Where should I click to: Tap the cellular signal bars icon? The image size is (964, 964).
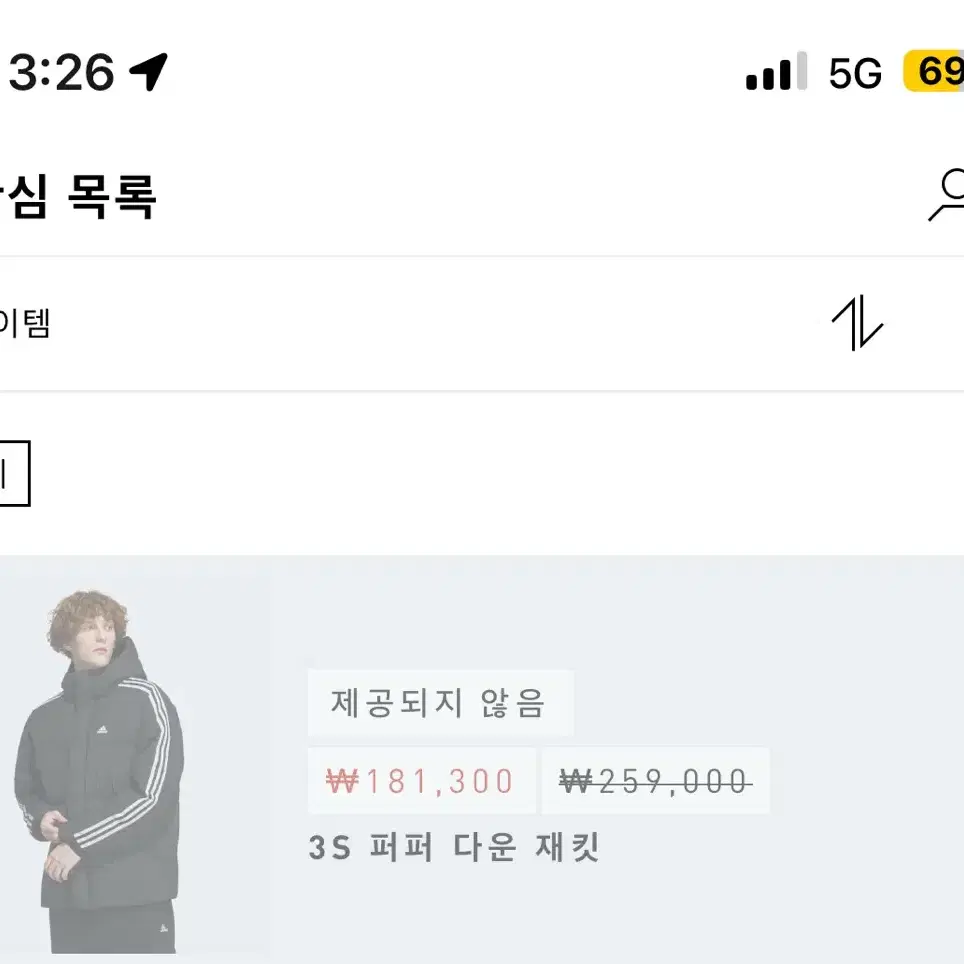pyautogui.click(x=776, y=71)
